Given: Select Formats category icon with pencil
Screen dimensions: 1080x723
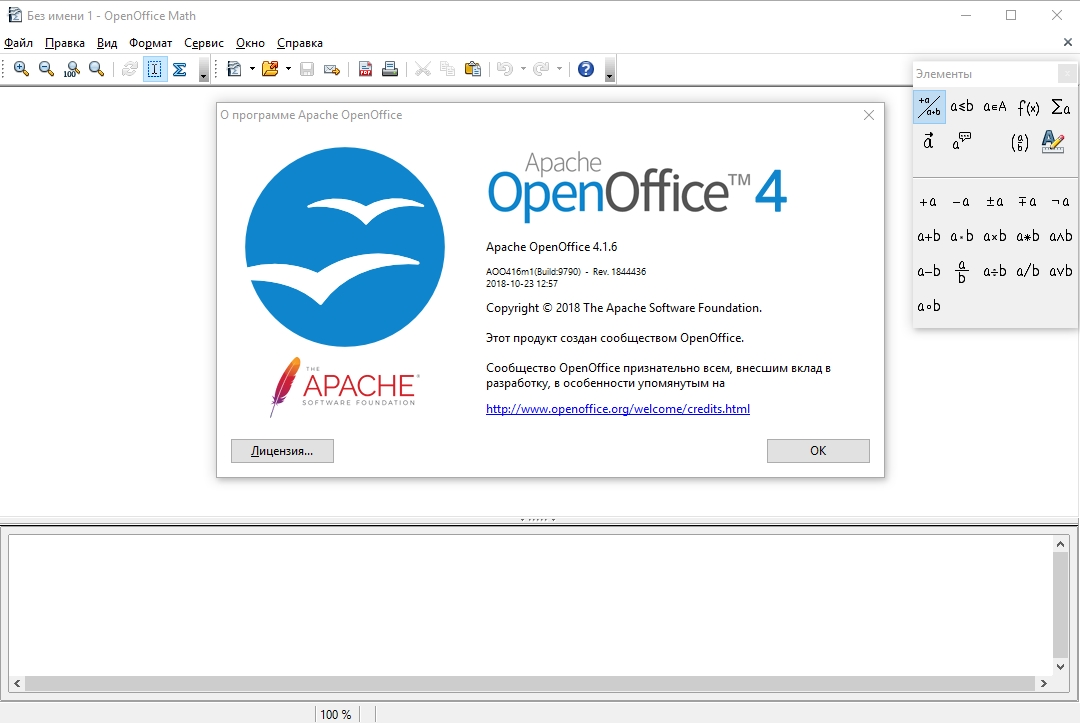Looking at the screenshot, I should pyautogui.click(x=1052, y=141).
